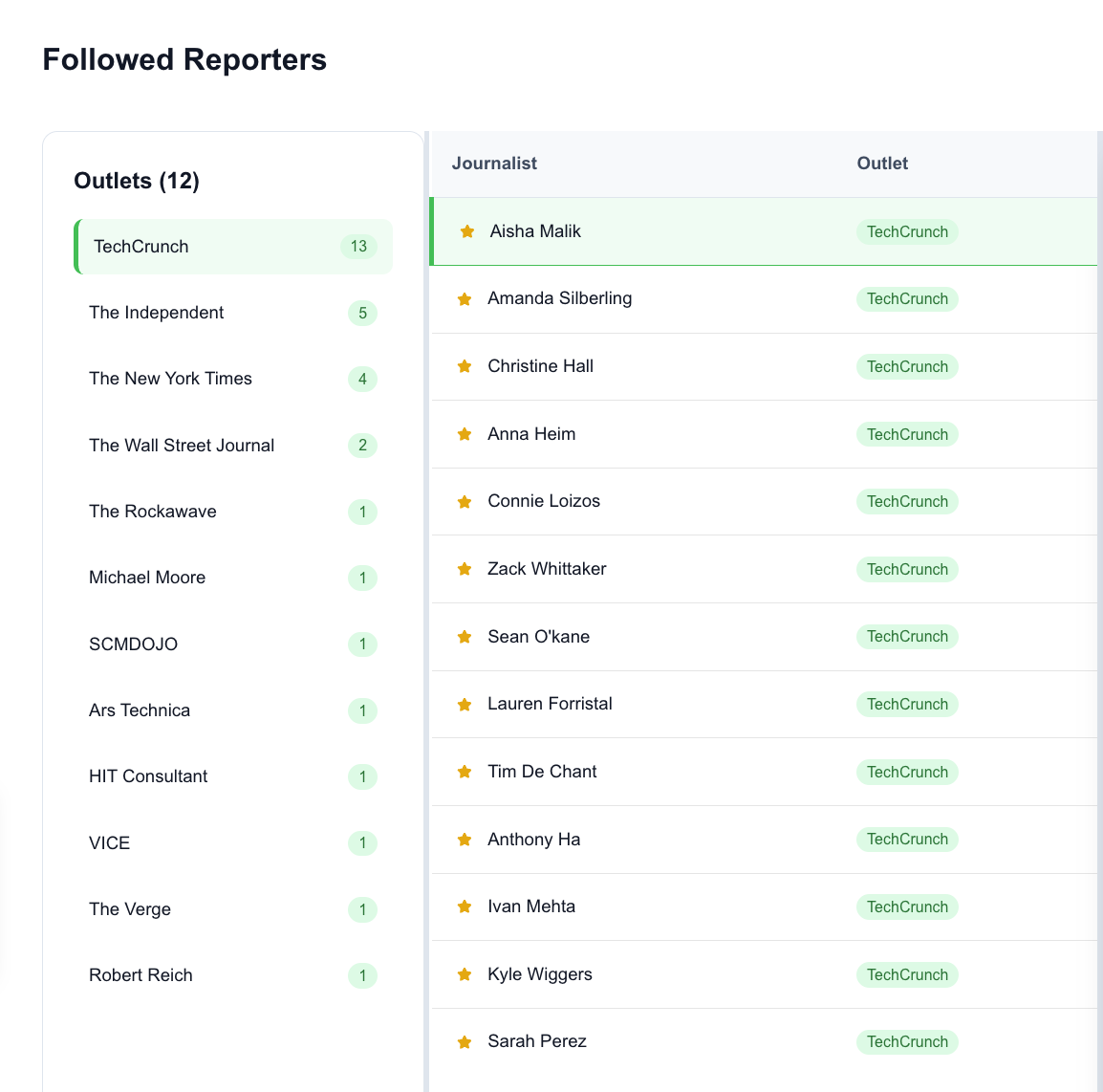The image size is (1103, 1092).
Task: Click the count badge 13 beside TechCrunch
Action: coord(358,247)
